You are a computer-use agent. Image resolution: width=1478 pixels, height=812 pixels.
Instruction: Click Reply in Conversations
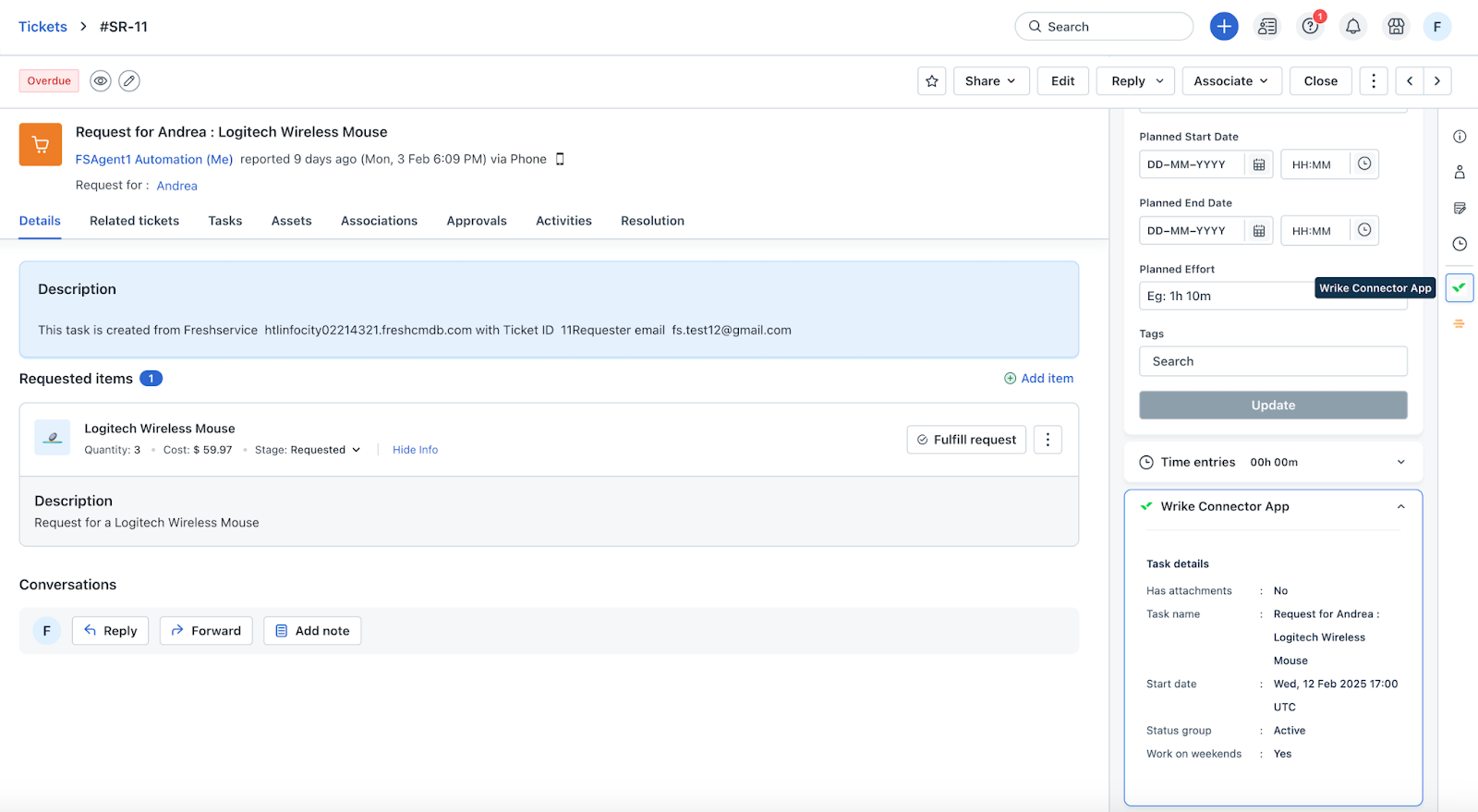[x=111, y=631]
